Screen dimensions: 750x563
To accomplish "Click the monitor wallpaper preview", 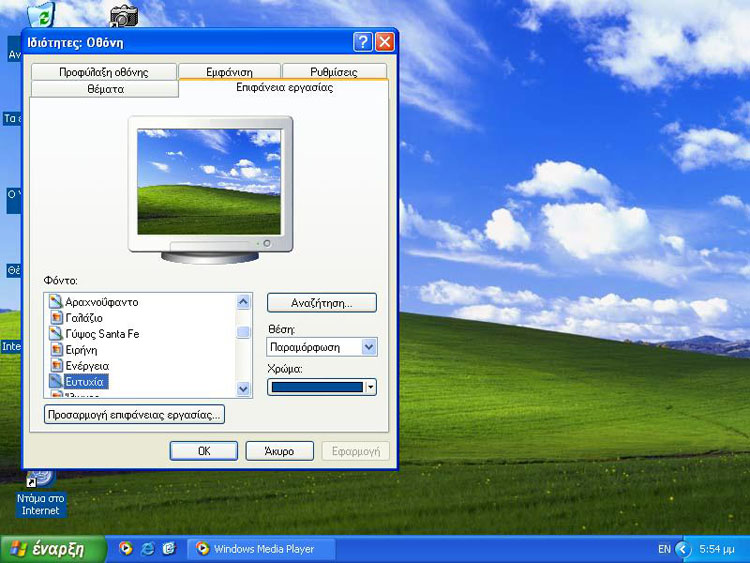I will (209, 181).
